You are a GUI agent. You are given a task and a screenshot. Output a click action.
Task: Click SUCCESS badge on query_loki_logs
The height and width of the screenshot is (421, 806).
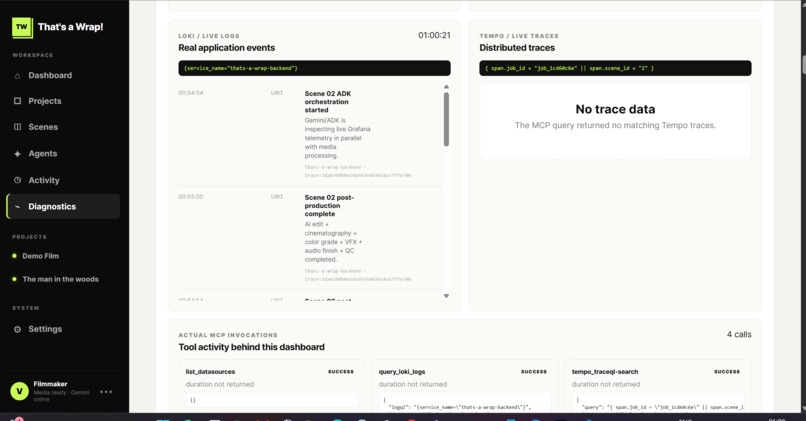click(534, 372)
